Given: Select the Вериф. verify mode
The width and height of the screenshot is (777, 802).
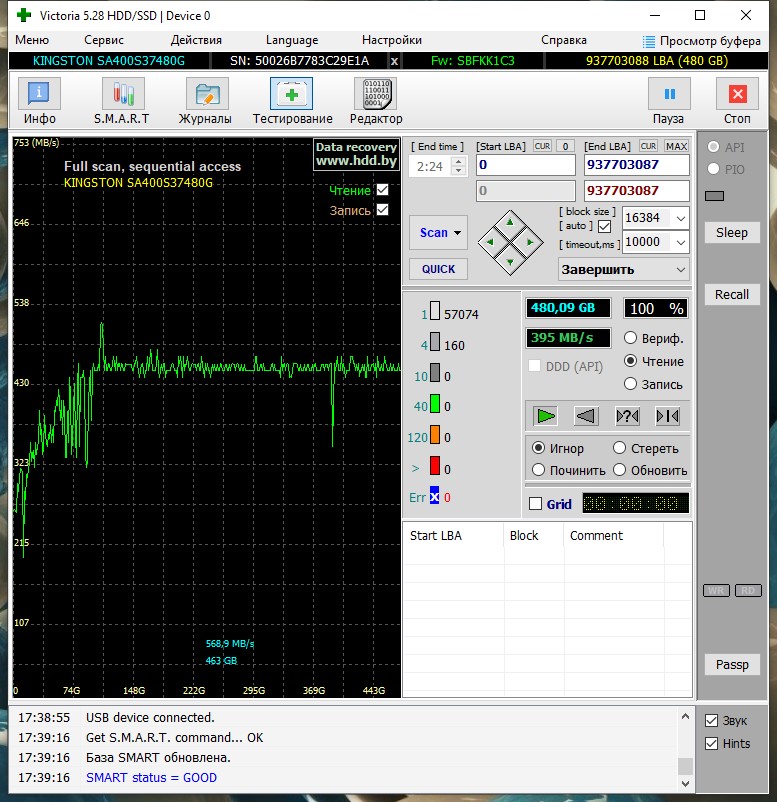Looking at the screenshot, I should (x=630, y=338).
